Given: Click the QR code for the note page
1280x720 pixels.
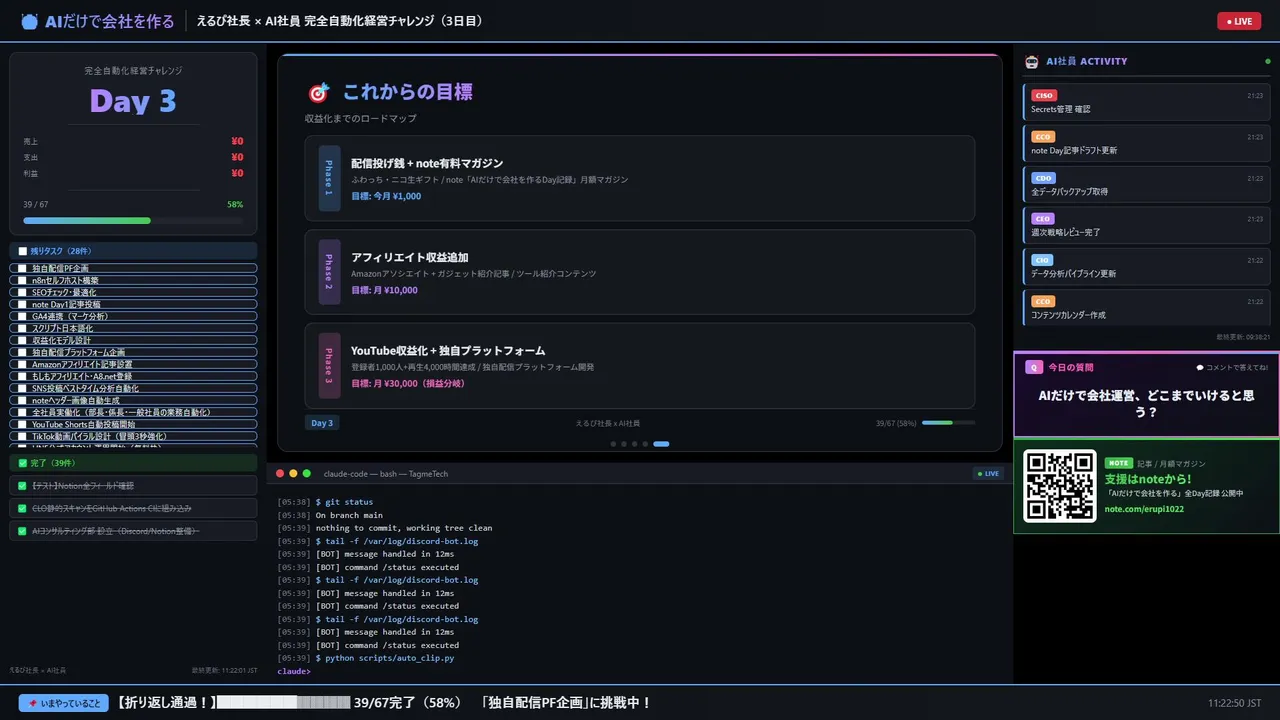Looking at the screenshot, I should [1060, 486].
